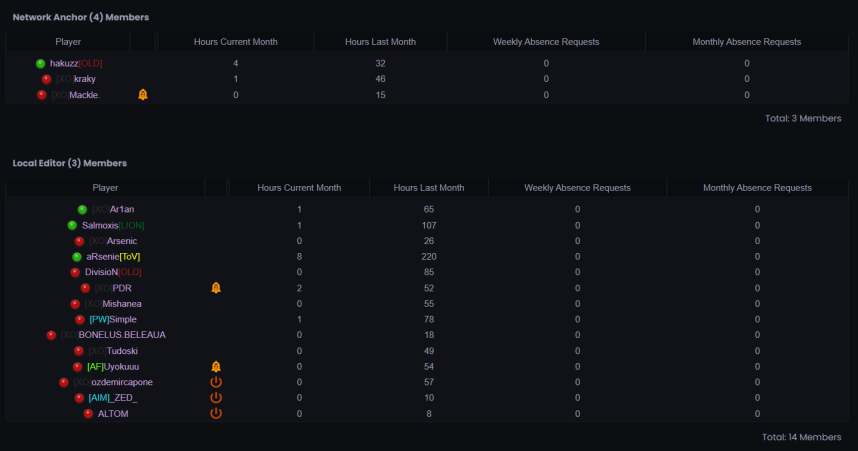Click Local Editor Monthly Absence Requests header
Screen dimensions: 858x451
pos(757,188)
